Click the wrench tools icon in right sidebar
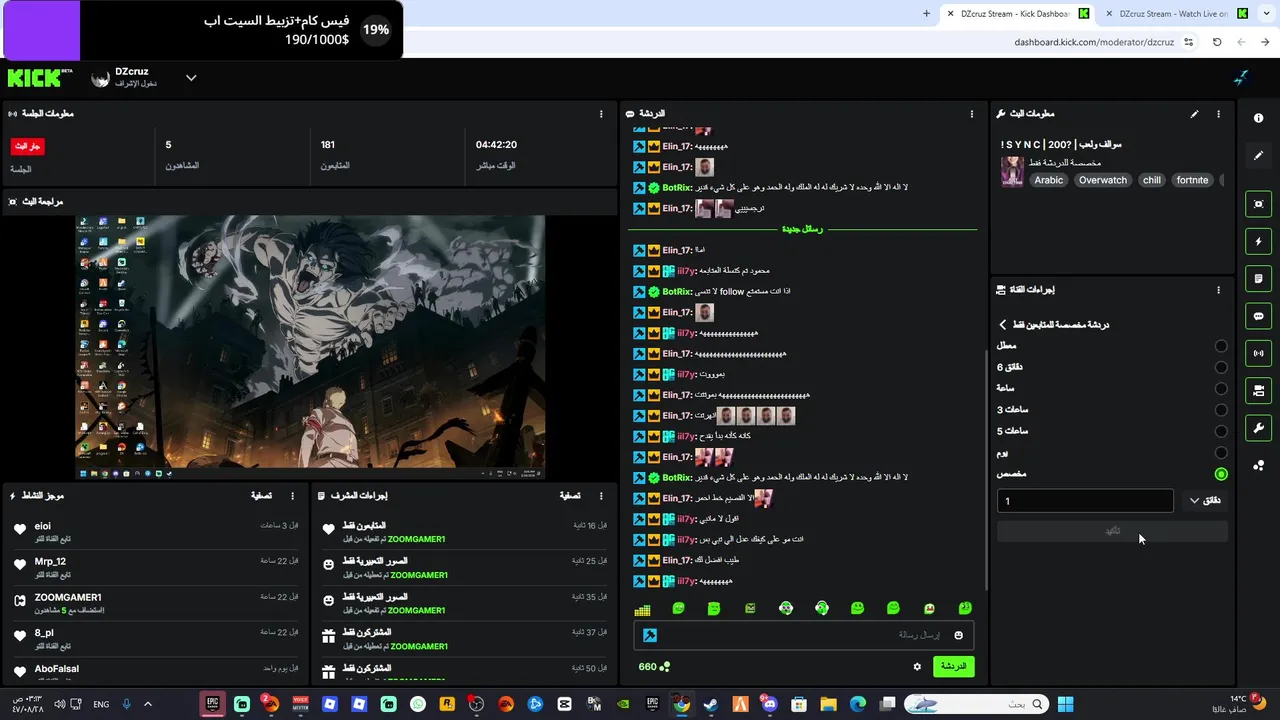The height and width of the screenshot is (720, 1280). [1258, 428]
